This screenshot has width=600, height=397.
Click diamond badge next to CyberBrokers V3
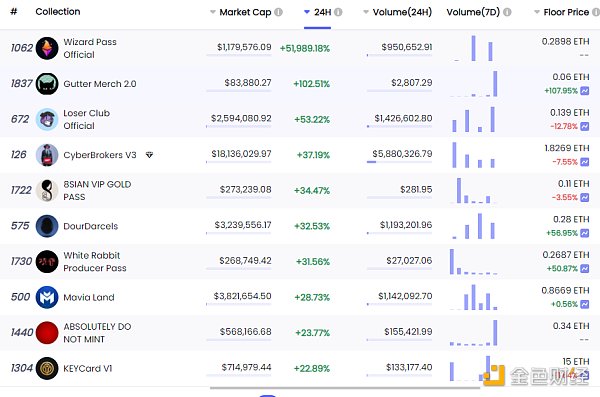149,155
